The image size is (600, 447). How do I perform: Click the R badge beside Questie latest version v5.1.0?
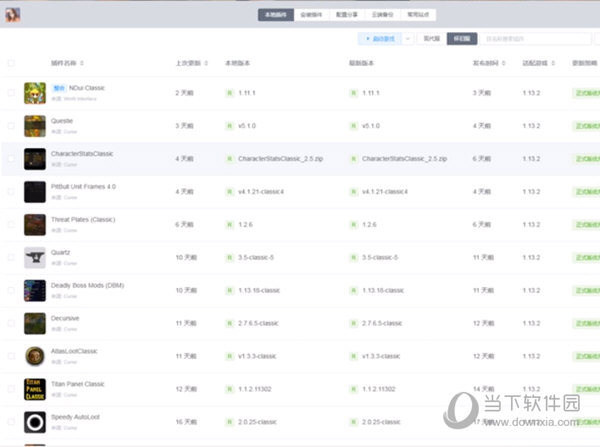(x=354, y=126)
